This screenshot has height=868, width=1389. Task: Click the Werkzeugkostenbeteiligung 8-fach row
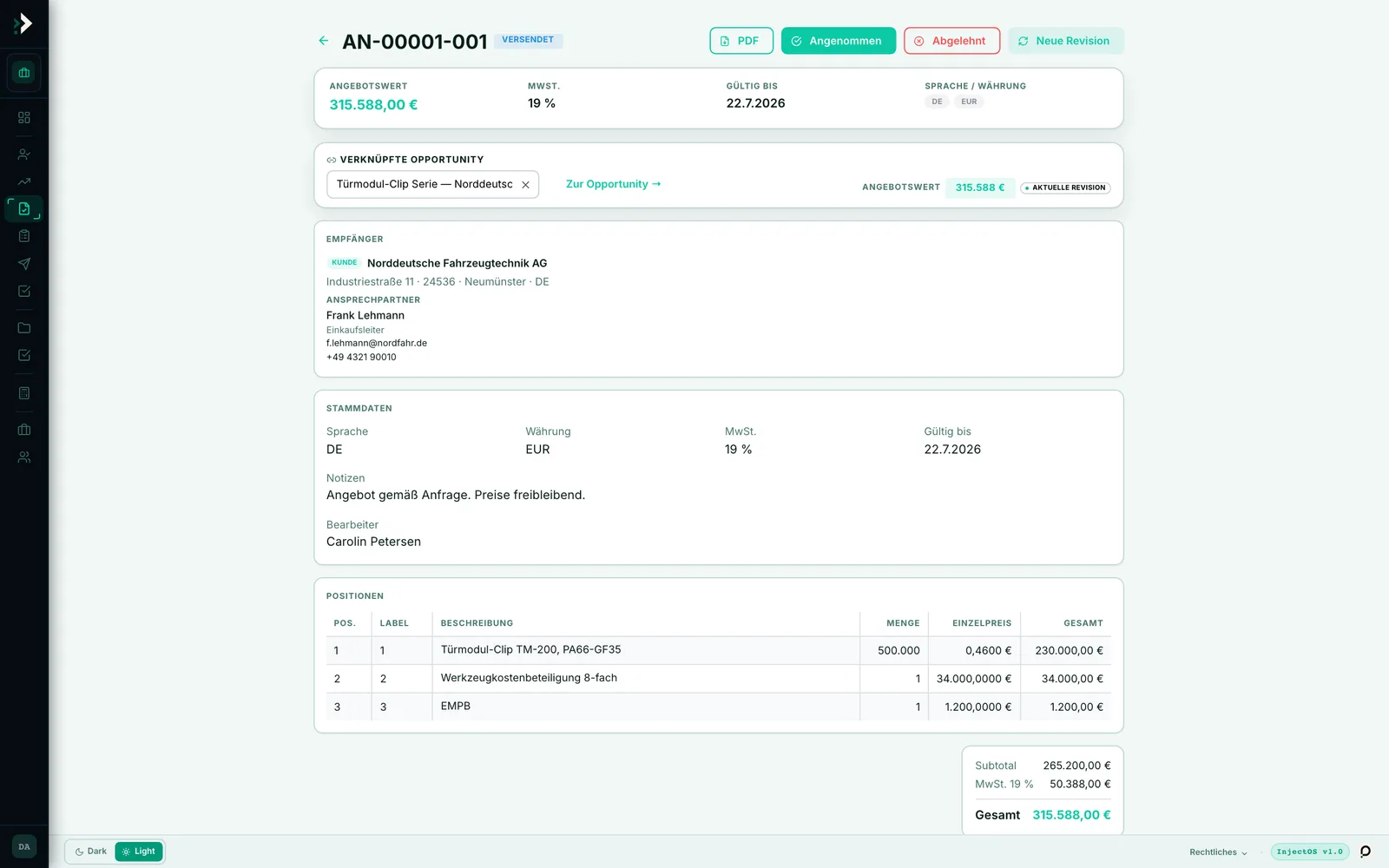coord(719,679)
